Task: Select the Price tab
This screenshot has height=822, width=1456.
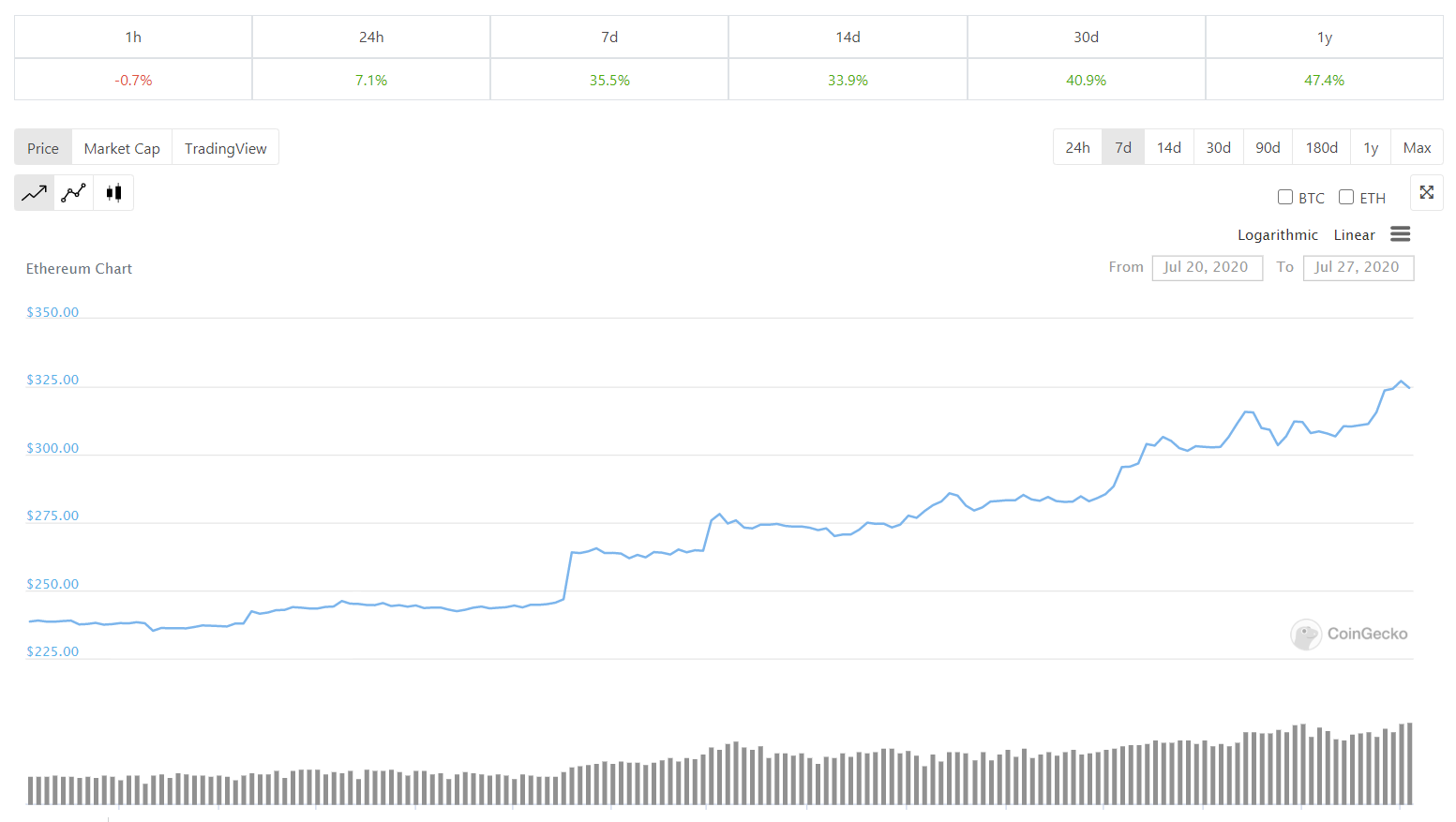Action: coord(43,148)
